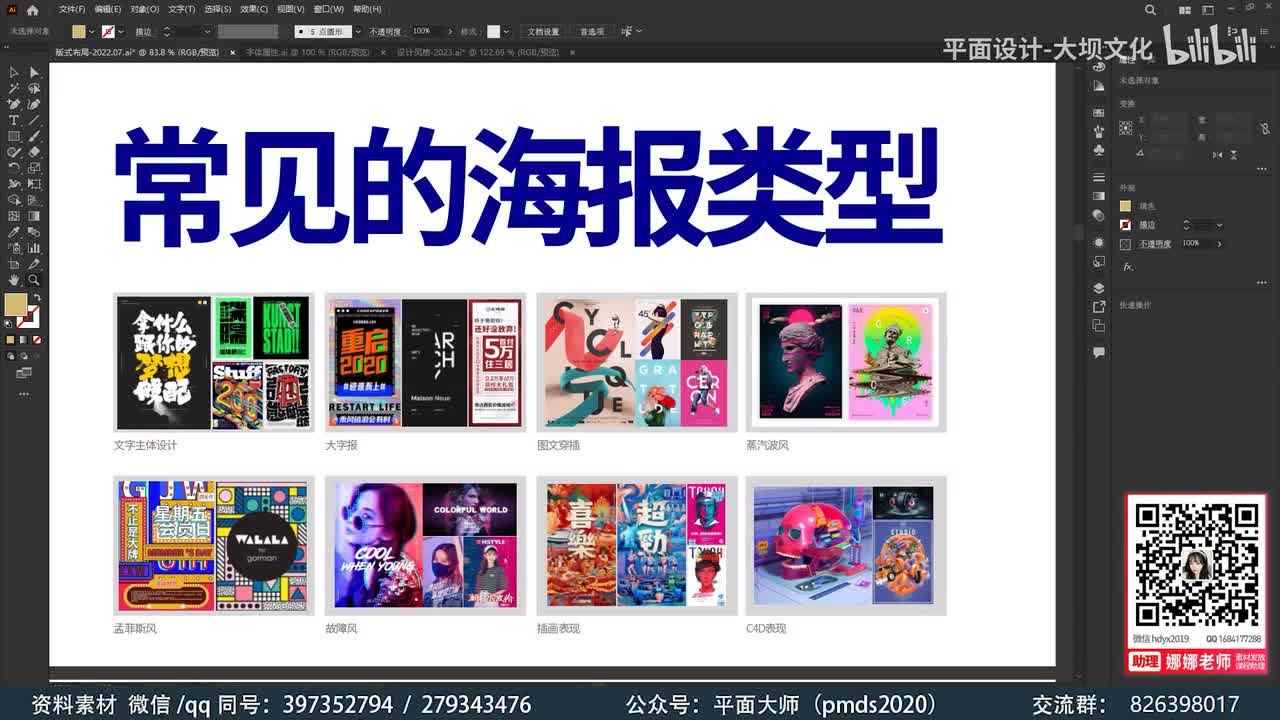Select the Rotate tool

click(13, 168)
